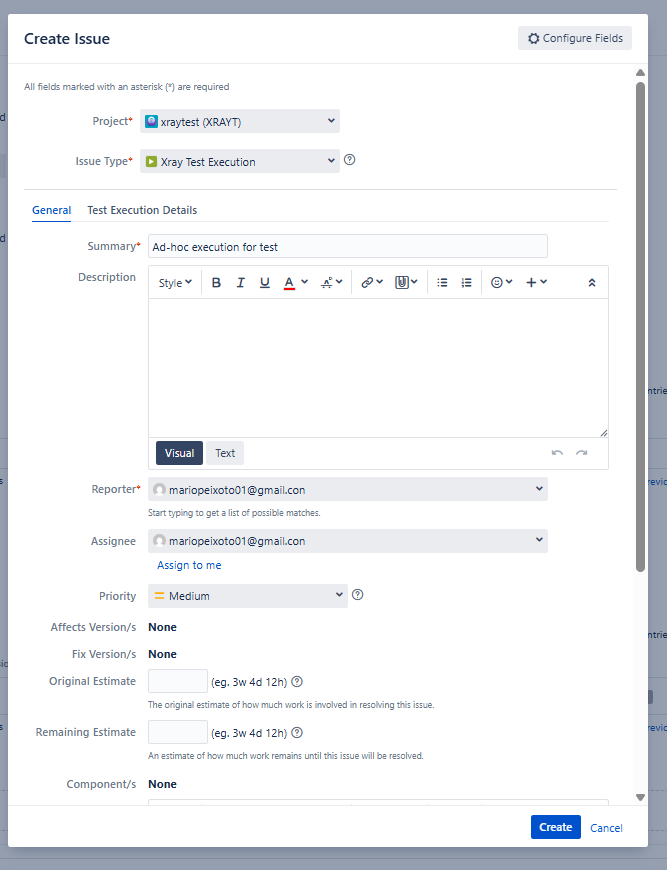Collapse the description editor toolbar
The image size is (667, 870).
(592, 283)
